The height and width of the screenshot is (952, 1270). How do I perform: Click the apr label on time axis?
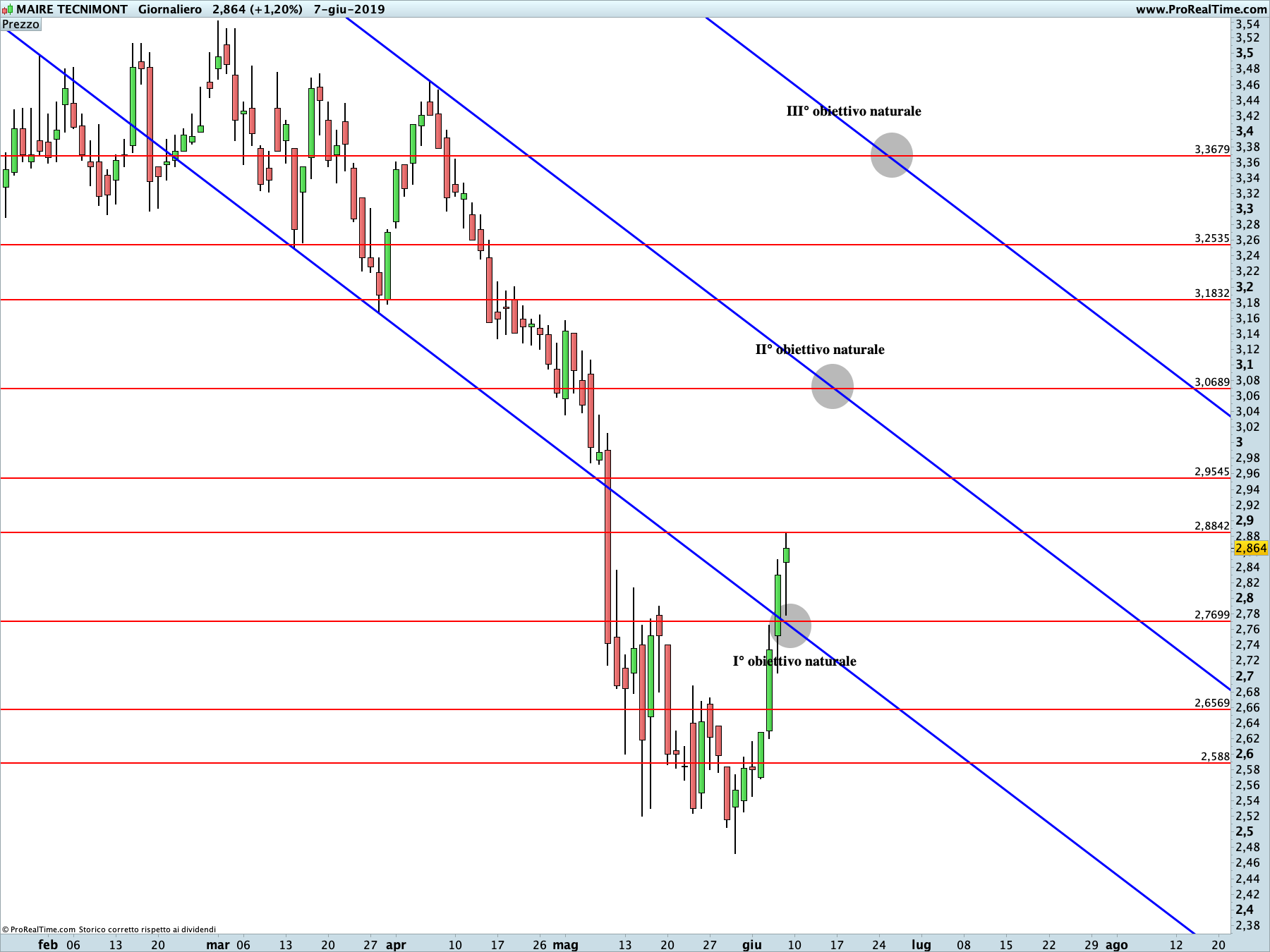[396, 944]
